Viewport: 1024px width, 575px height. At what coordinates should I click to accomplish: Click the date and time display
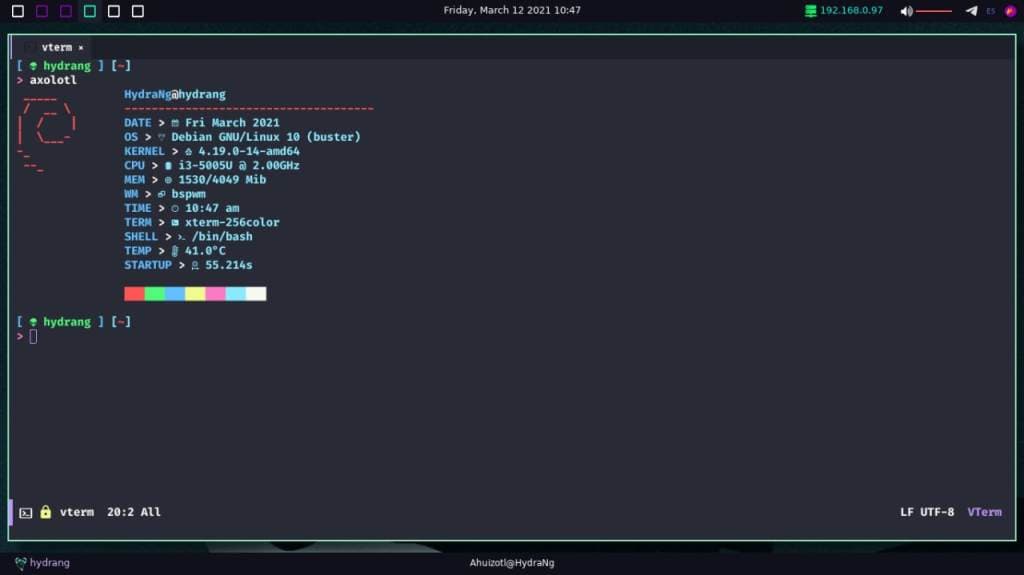[x=512, y=10]
